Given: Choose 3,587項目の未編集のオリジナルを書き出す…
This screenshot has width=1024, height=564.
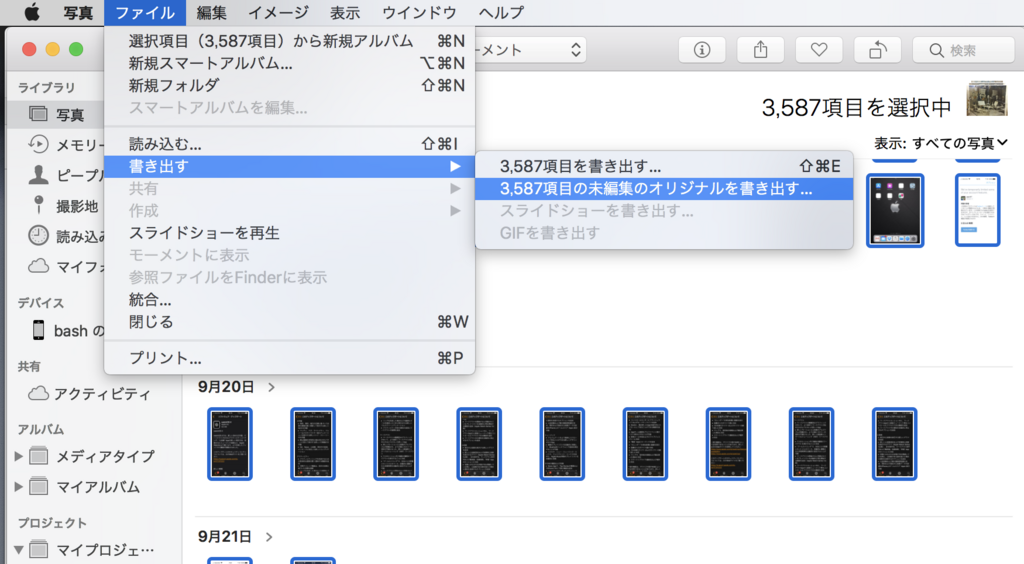Looking at the screenshot, I should point(664,189).
